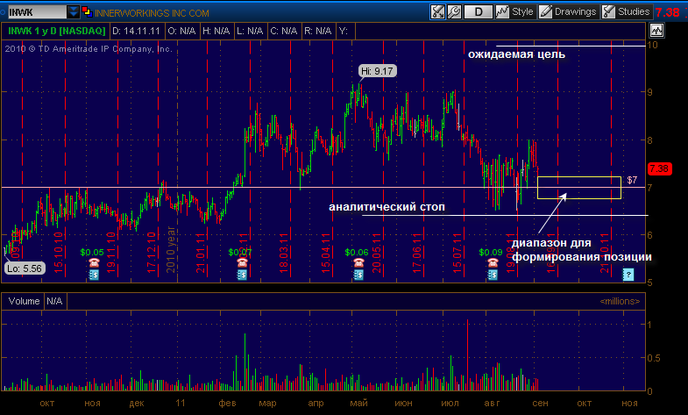Click the 'июн' month label on time axis

[x=403, y=403]
